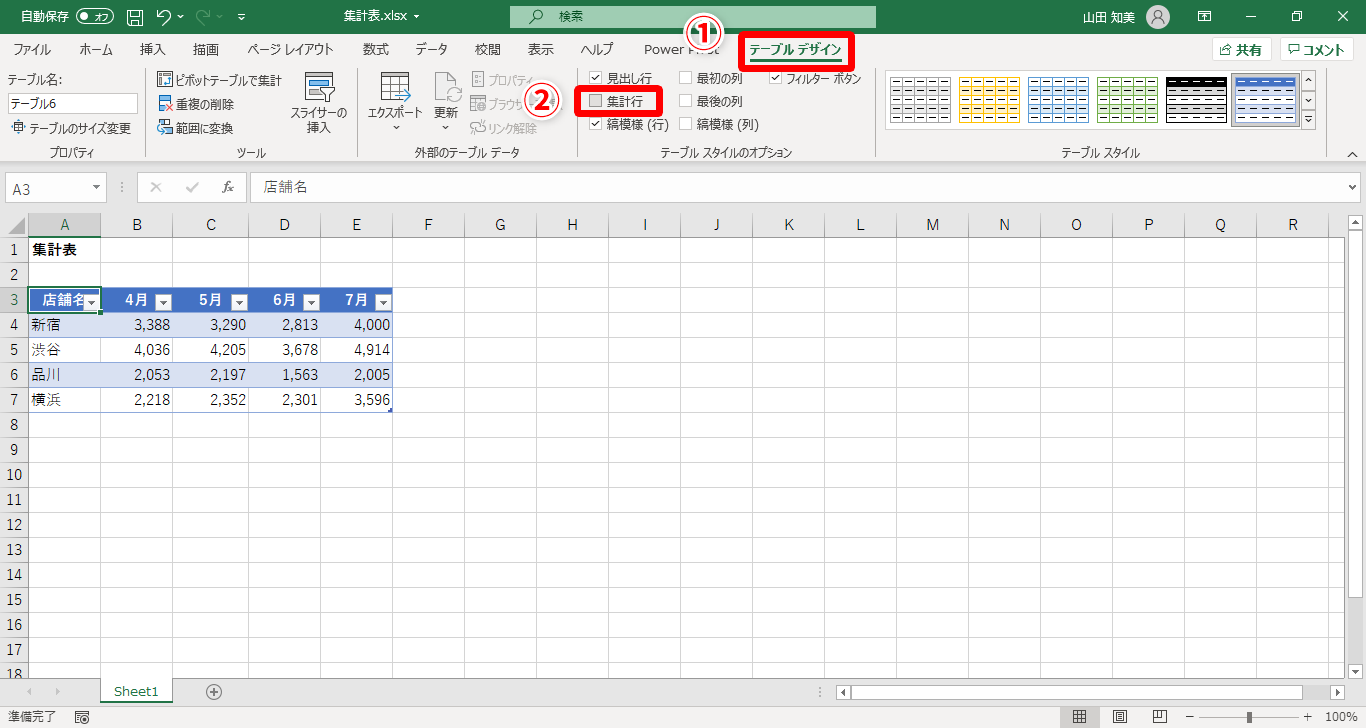Toggle the AutoSave (自動保存) switch
The width and height of the screenshot is (1366, 728).
click(95, 17)
